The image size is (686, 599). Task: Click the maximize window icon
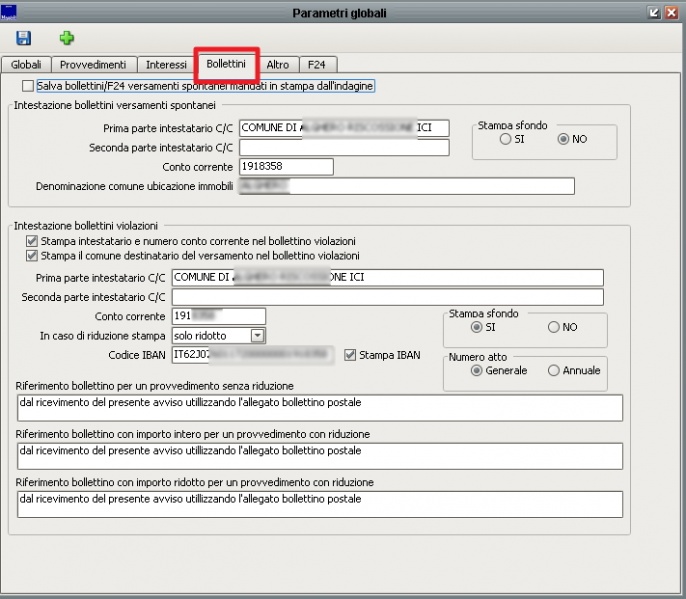(653, 12)
